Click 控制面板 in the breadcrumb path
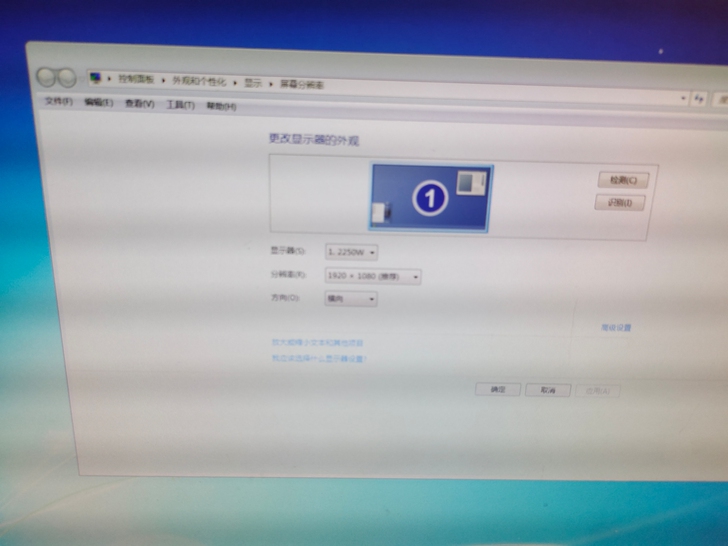The image size is (728, 546). (x=136, y=79)
